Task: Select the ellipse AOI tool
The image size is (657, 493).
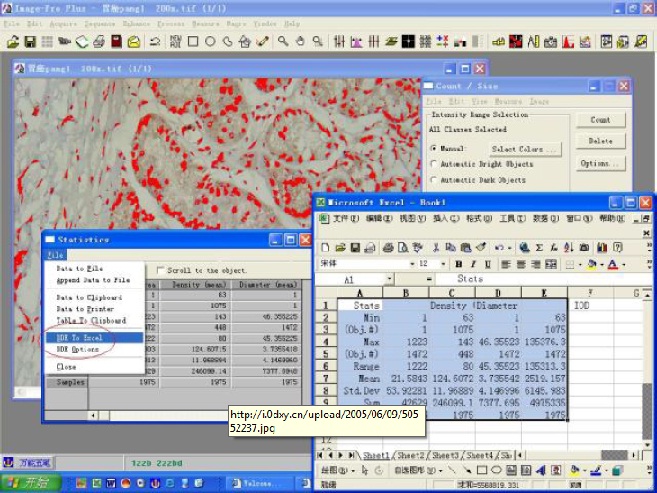Action: 211,42
